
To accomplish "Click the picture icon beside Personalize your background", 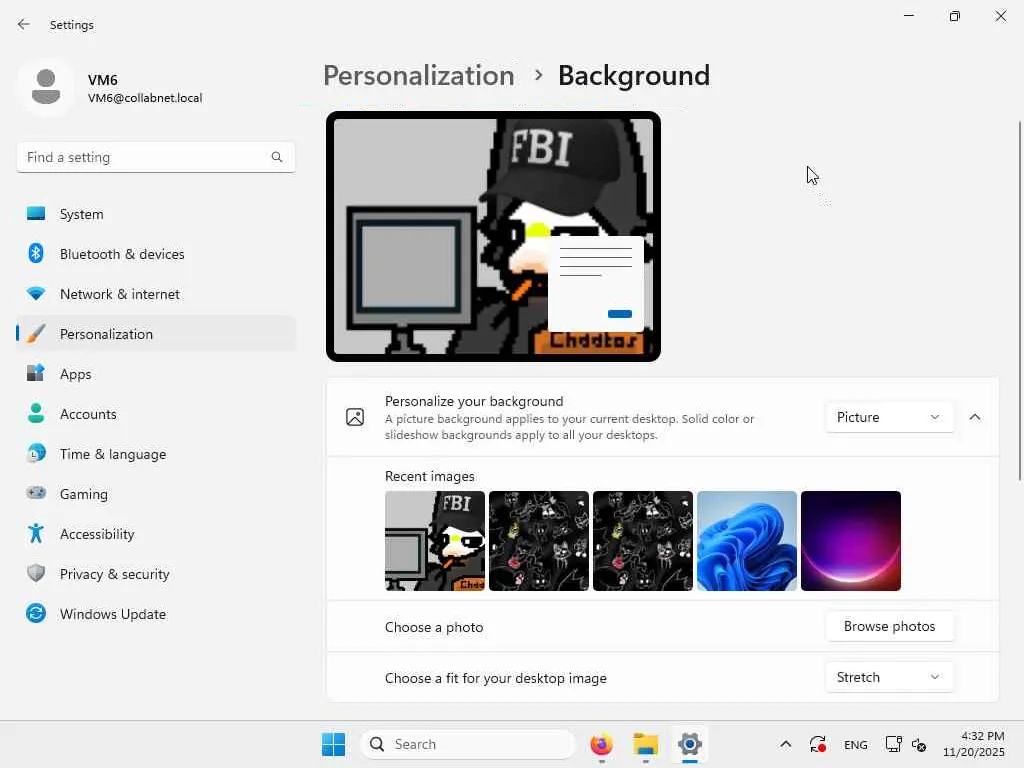I will 355,417.
